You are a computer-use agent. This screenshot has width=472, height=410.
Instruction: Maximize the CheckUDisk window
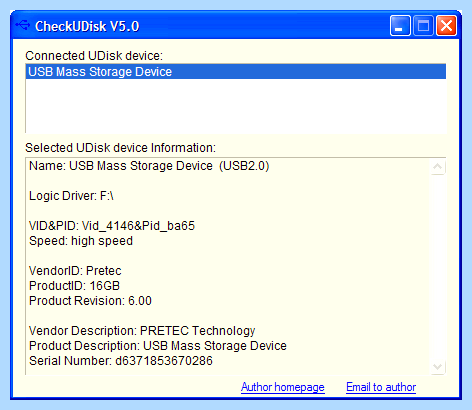point(423,25)
